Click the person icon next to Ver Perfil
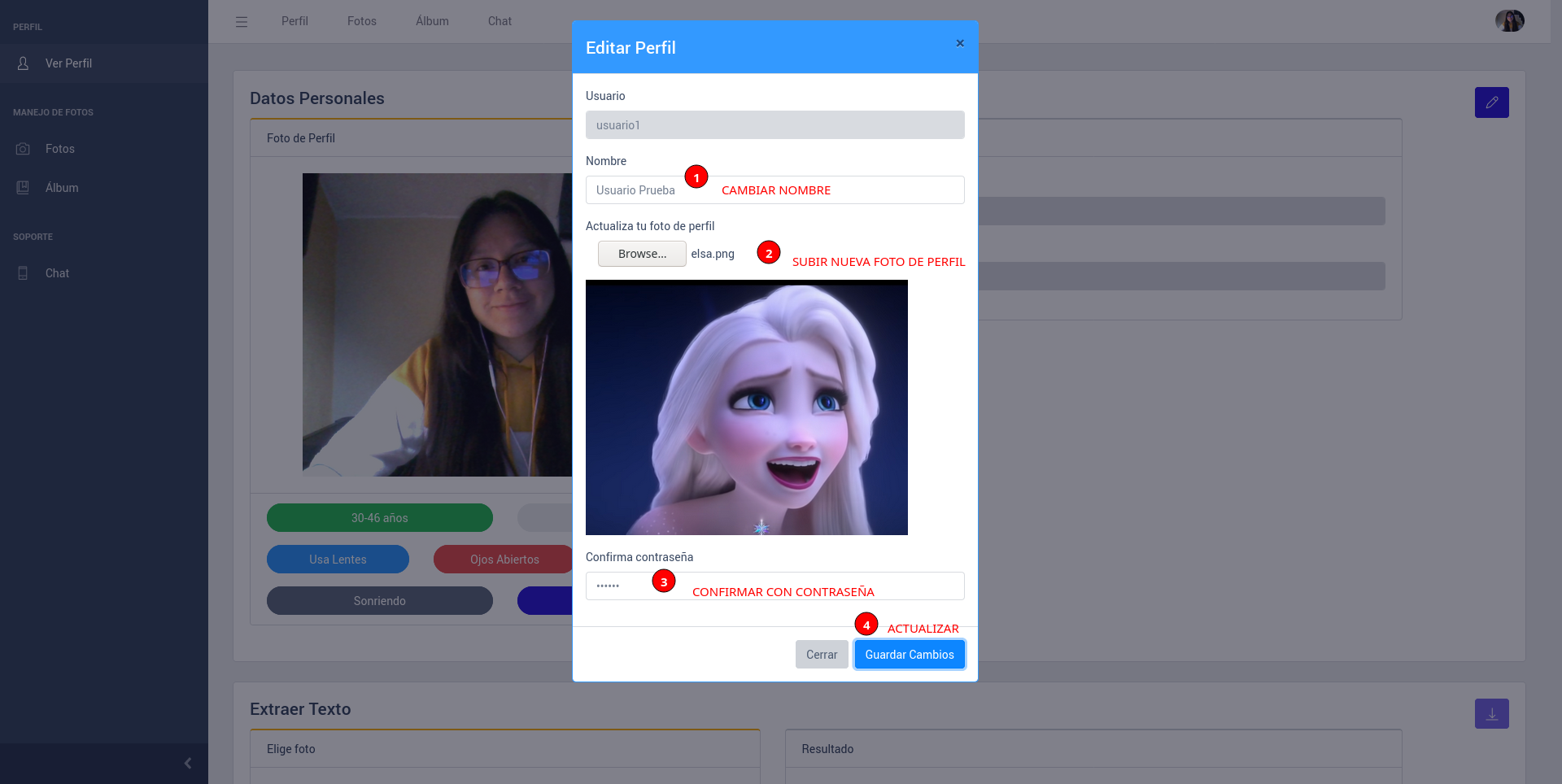This screenshot has width=1562, height=784. (x=23, y=63)
